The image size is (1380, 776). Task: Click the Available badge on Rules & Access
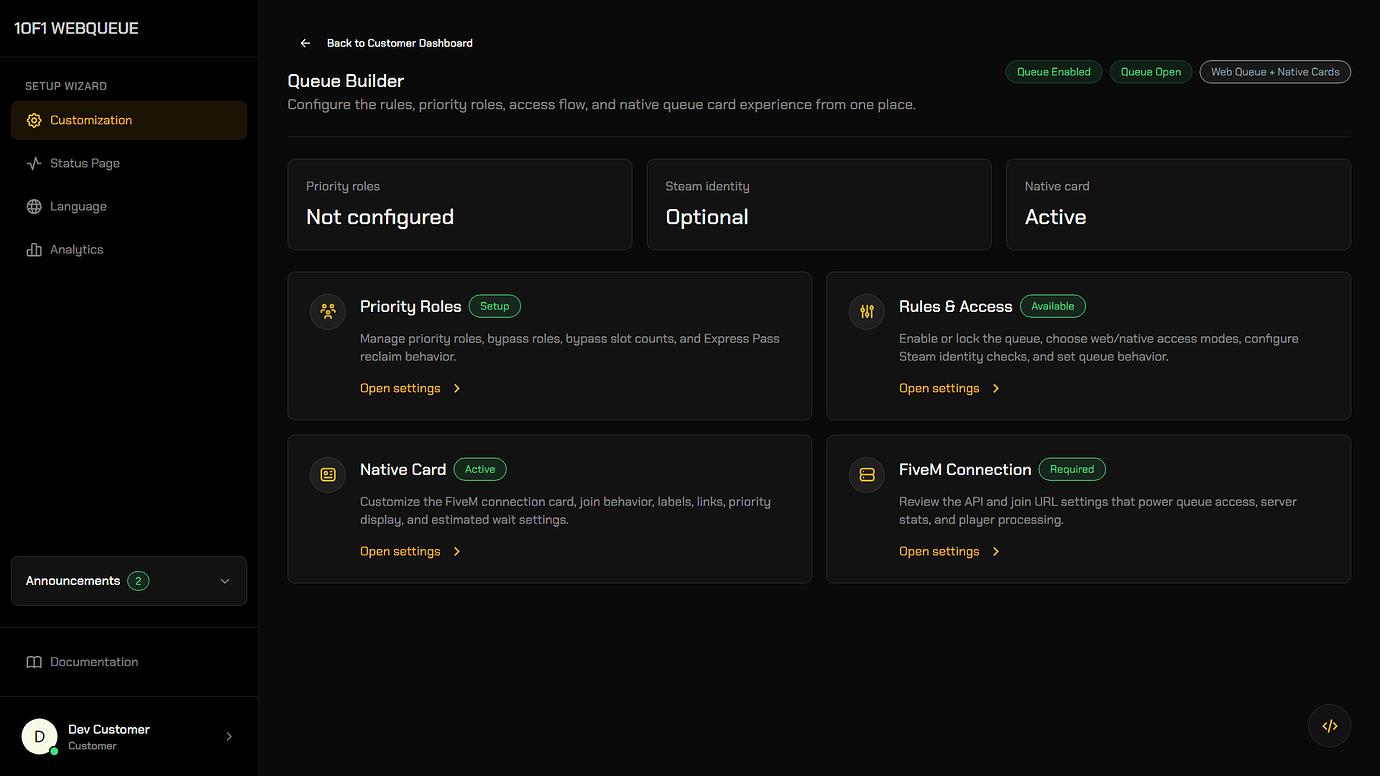click(x=1053, y=306)
